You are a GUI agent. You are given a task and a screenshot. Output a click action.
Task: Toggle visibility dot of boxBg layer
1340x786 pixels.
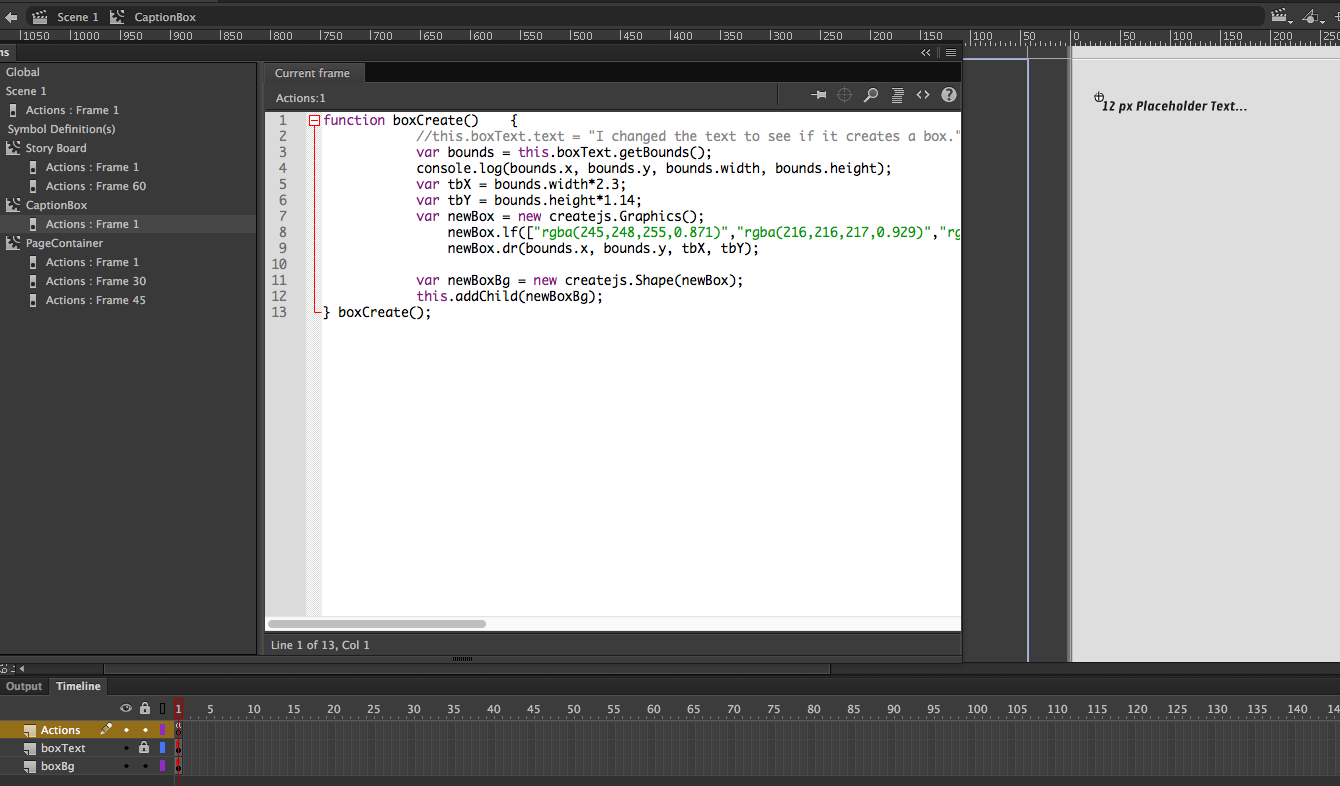(x=126, y=766)
